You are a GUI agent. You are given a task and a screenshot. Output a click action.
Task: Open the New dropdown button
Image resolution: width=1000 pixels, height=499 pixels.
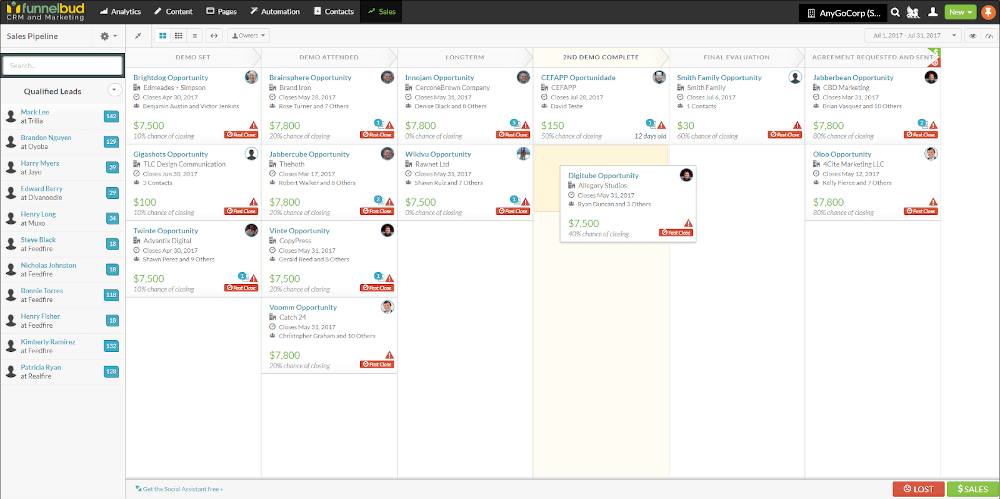(x=960, y=12)
